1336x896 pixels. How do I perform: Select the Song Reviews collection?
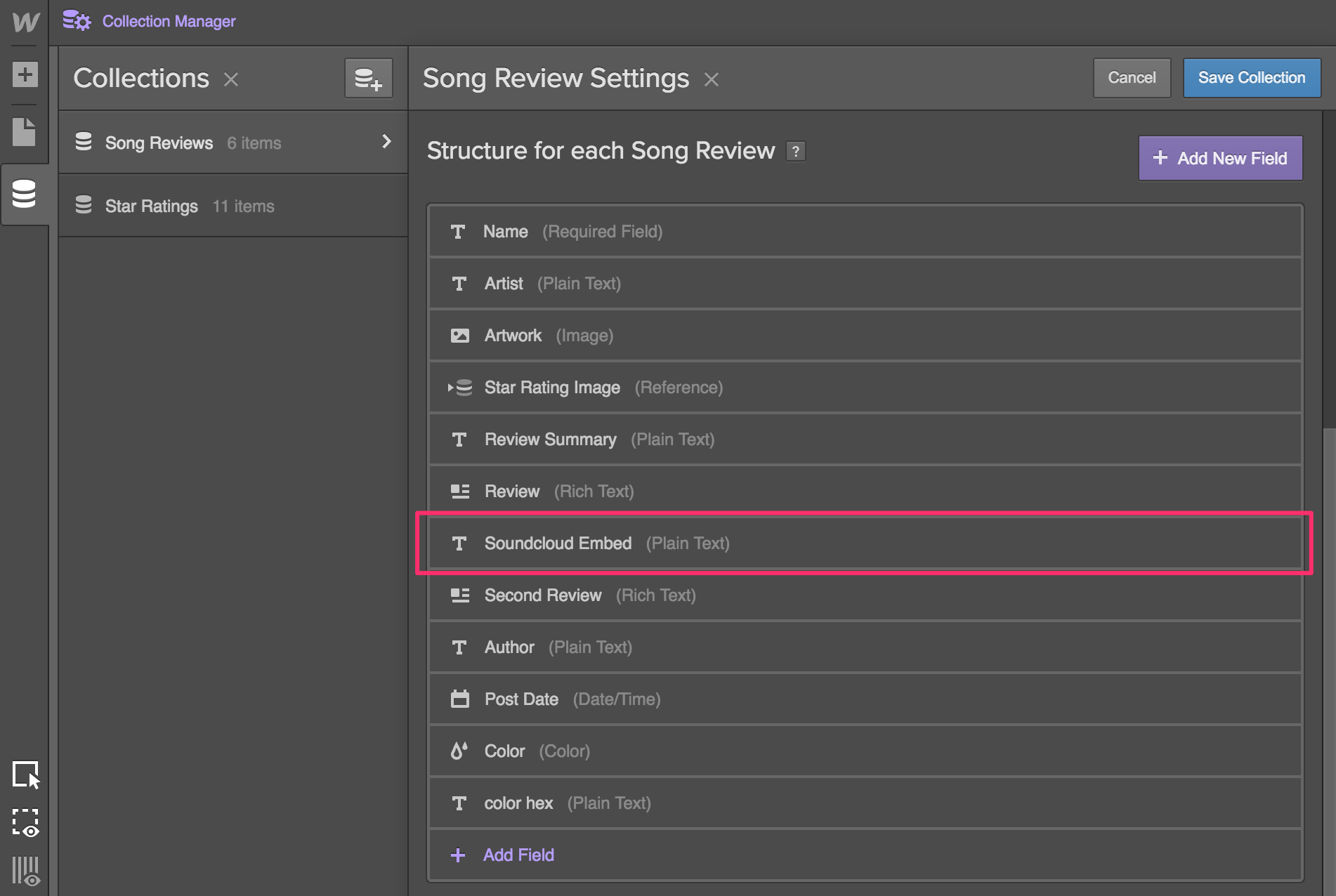[233, 143]
